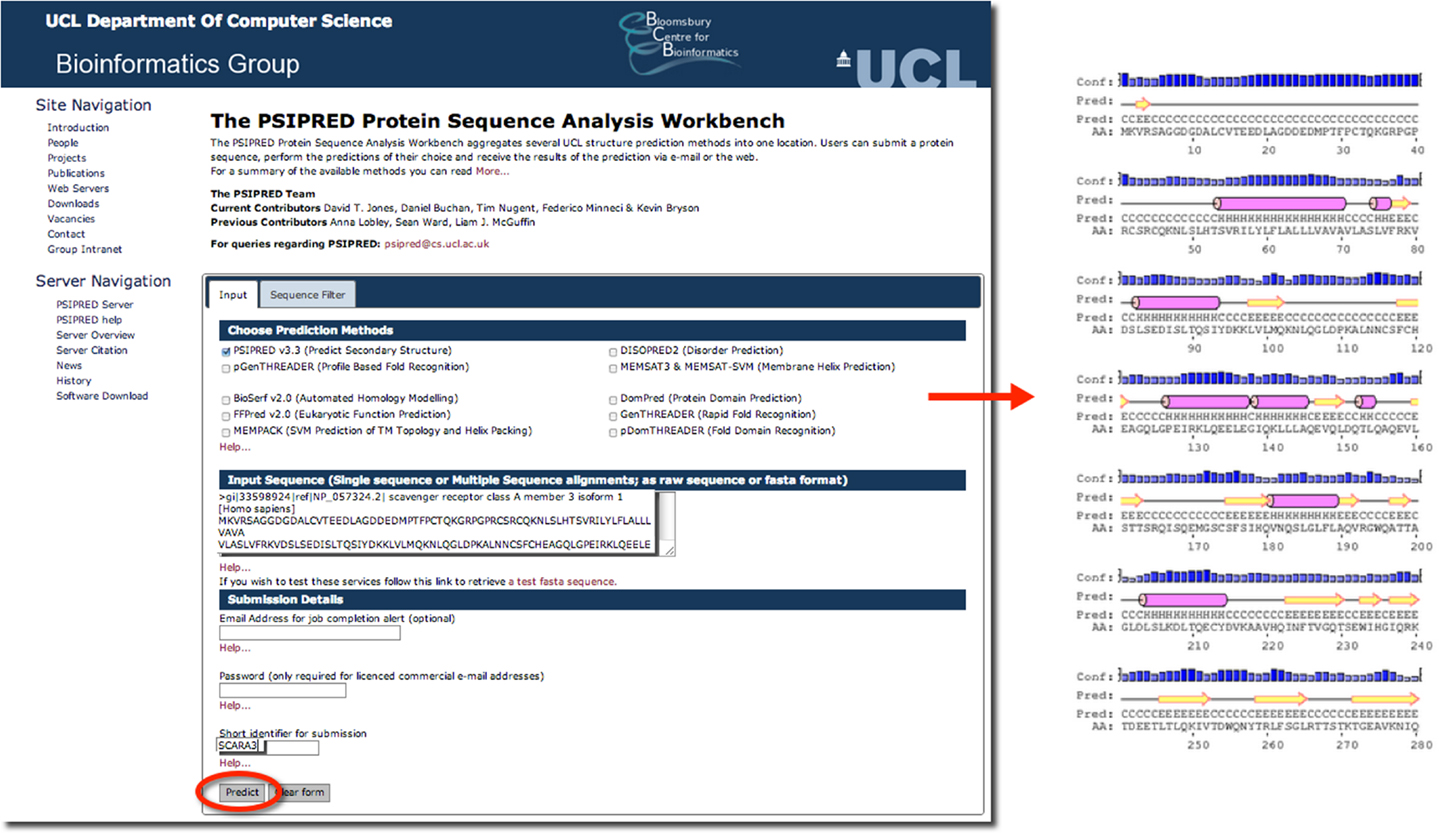
Task: Open the Projects link
Action: tap(67, 158)
